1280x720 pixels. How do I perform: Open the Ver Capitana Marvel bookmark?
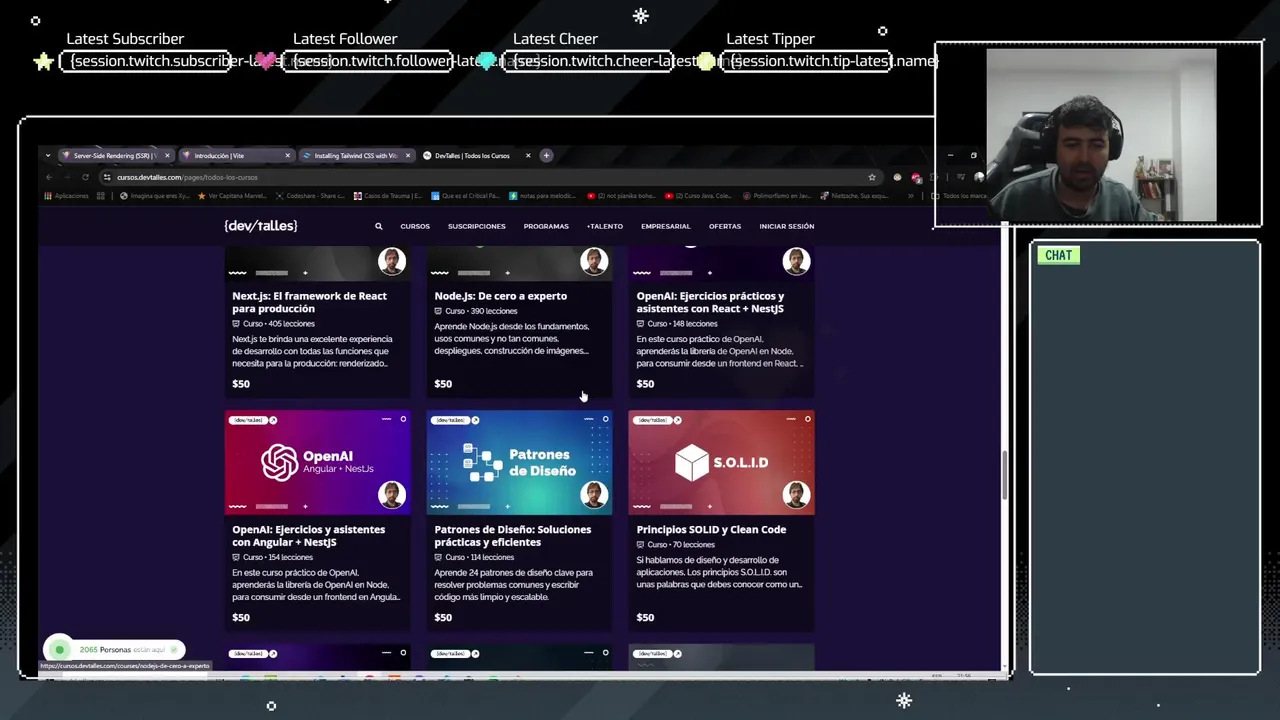232,196
